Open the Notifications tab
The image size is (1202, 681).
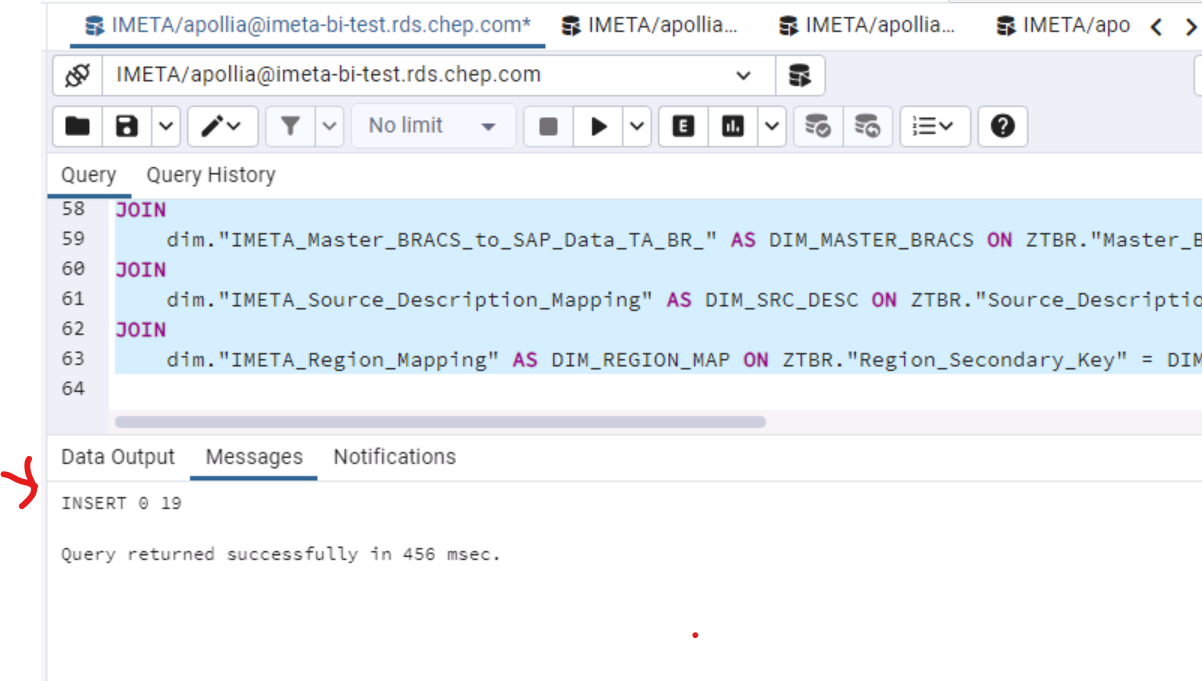394,457
